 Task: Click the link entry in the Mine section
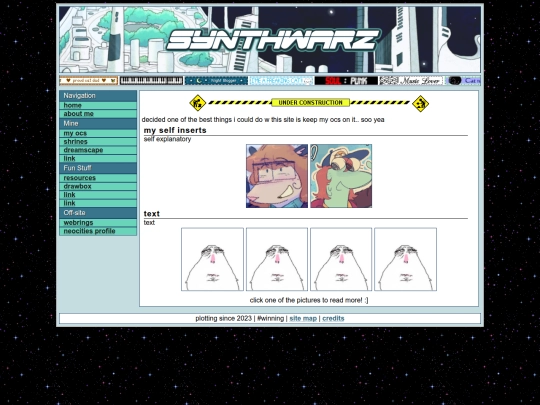tap(98, 159)
